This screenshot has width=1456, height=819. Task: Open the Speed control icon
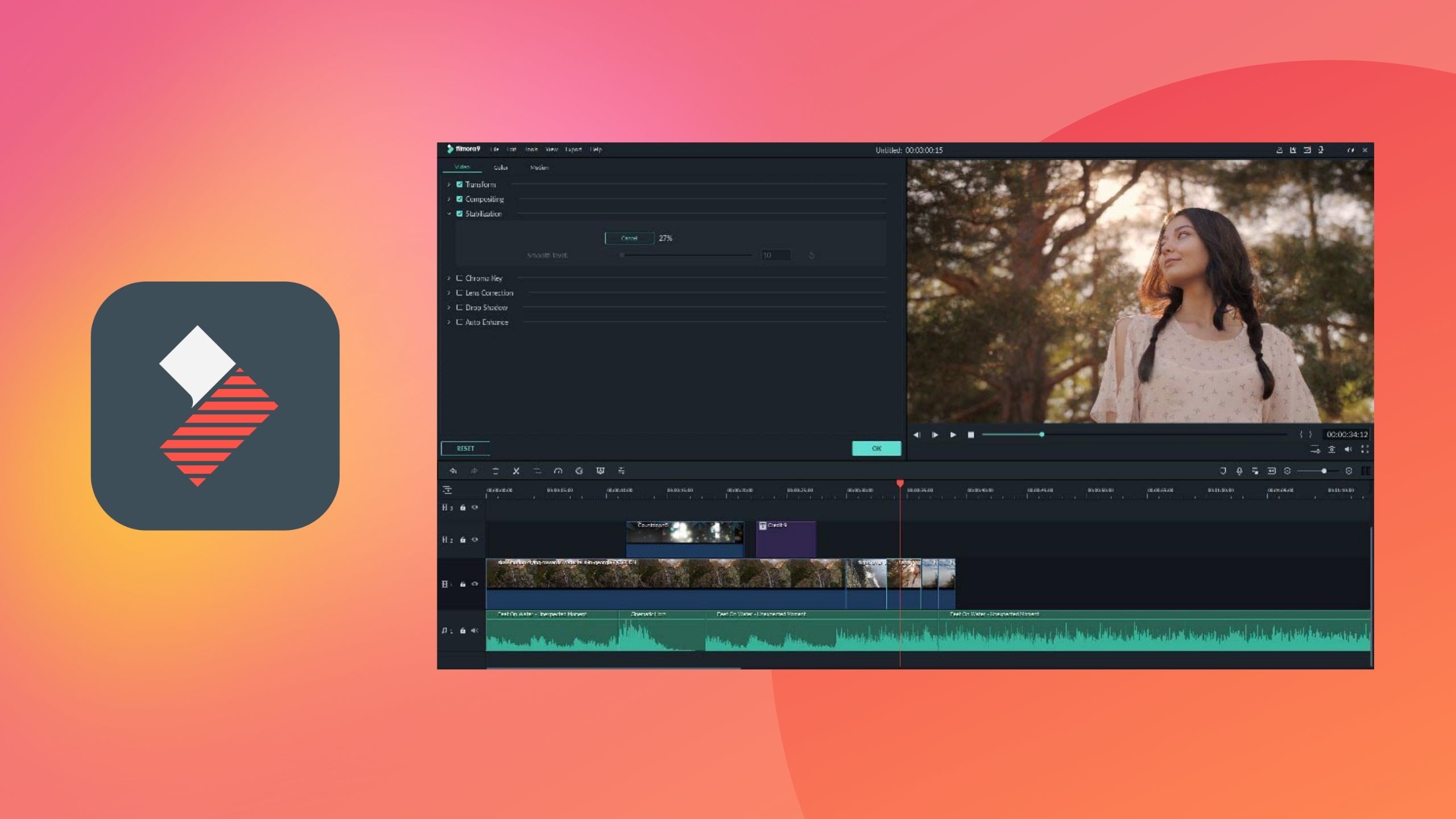coord(558,471)
